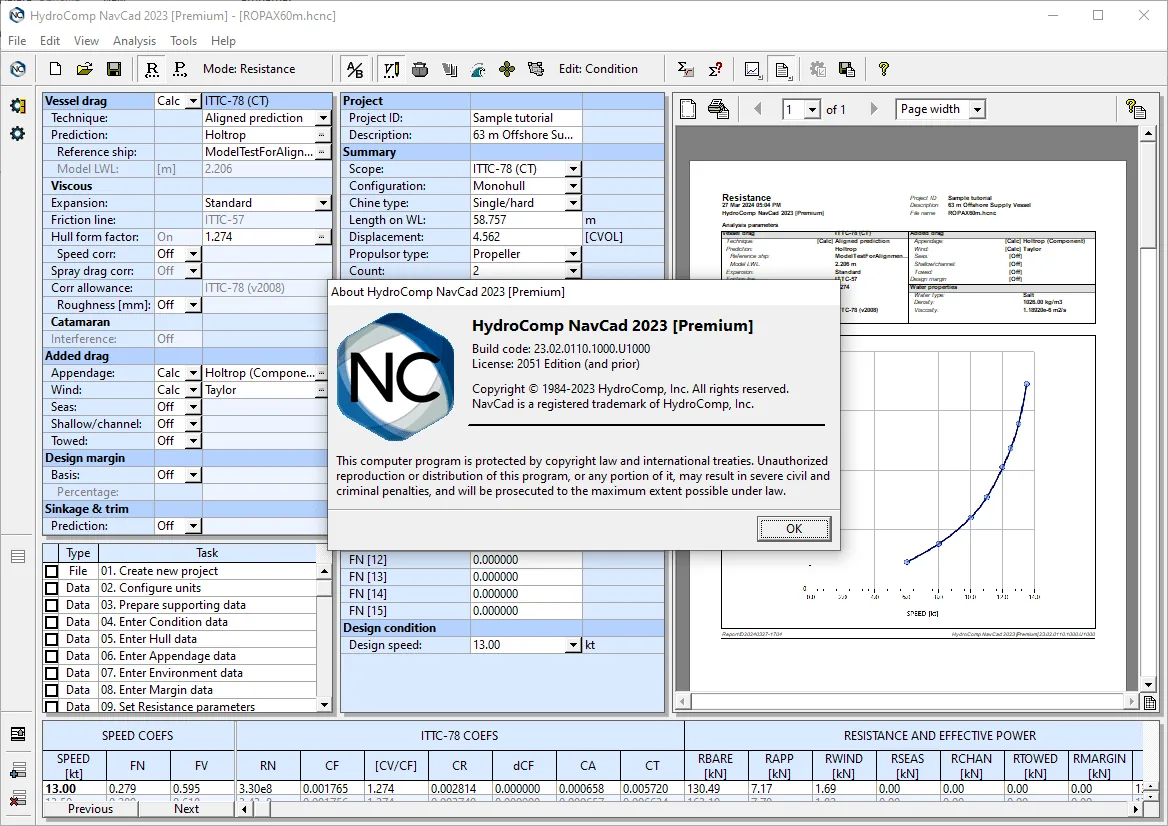Open the Chine type dropdown
This screenshot has height=826, width=1168.
(x=573, y=203)
